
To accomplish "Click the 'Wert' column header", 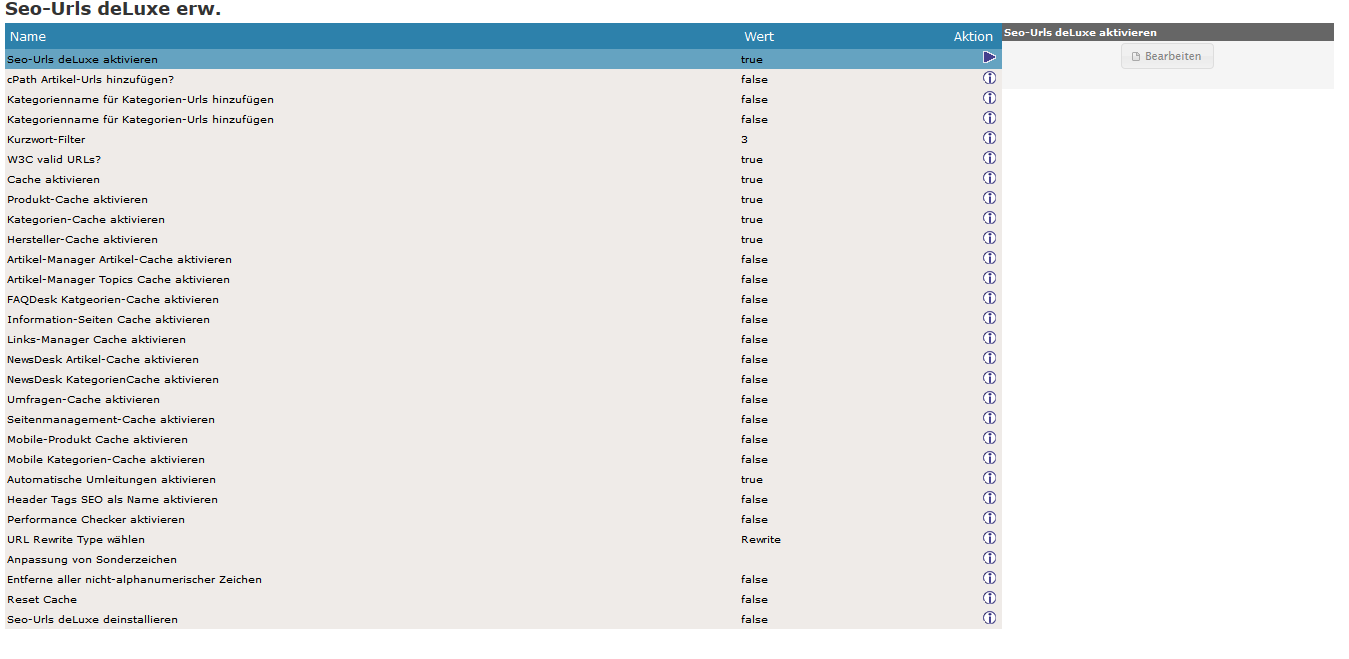I will tap(759, 37).
